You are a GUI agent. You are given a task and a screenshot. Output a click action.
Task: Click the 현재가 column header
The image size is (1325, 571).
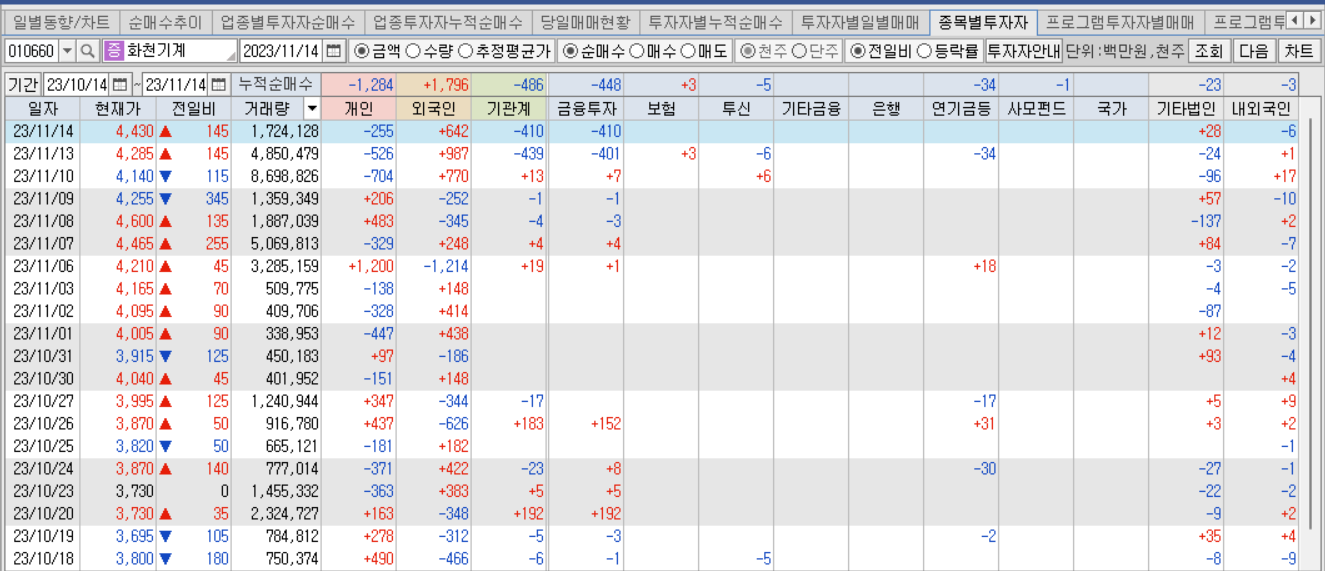[x=119, y=108]
